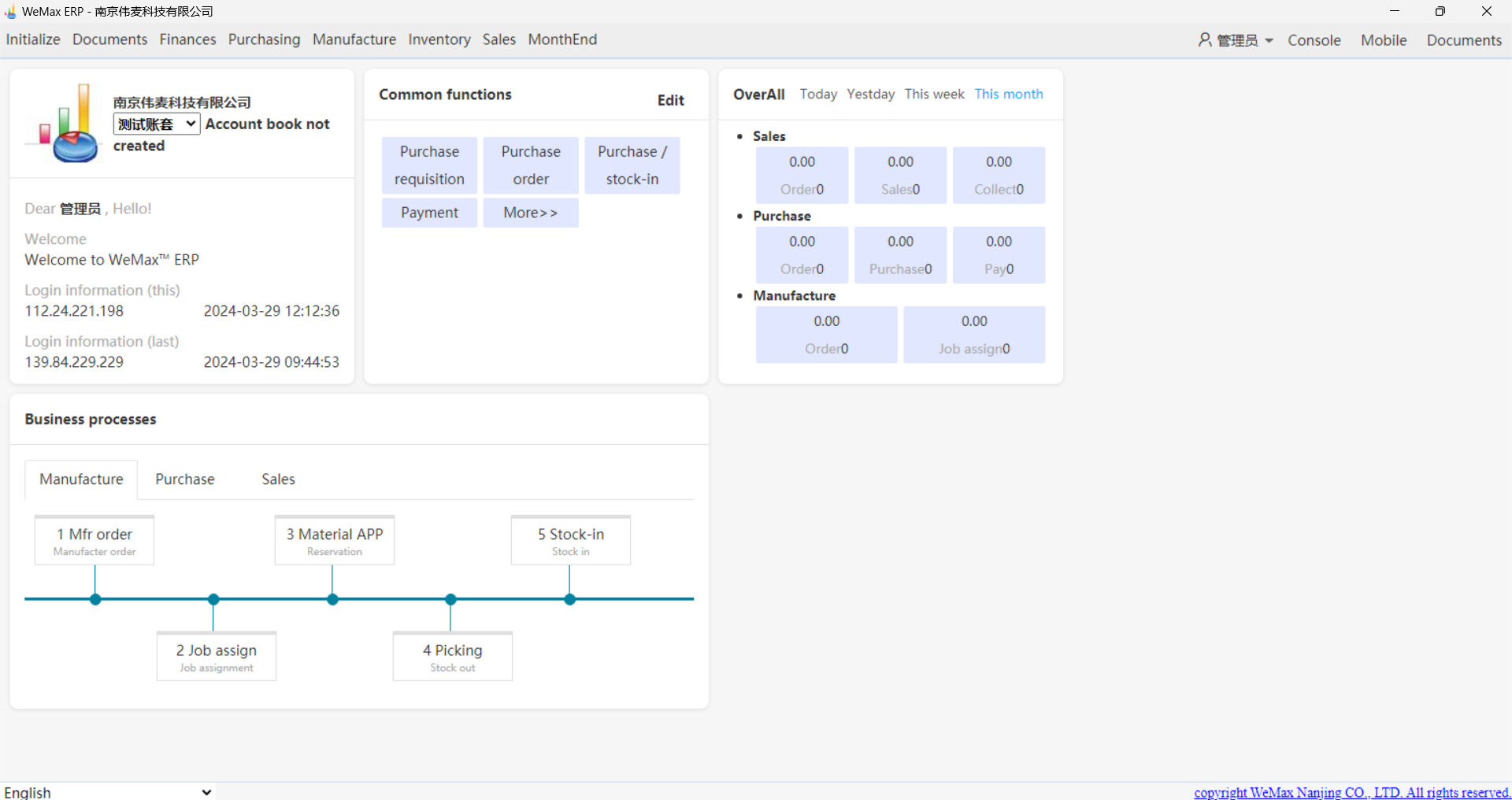1512x800 pixels.
Task: Show overall stats for Today
Action: tap(818, 94)
